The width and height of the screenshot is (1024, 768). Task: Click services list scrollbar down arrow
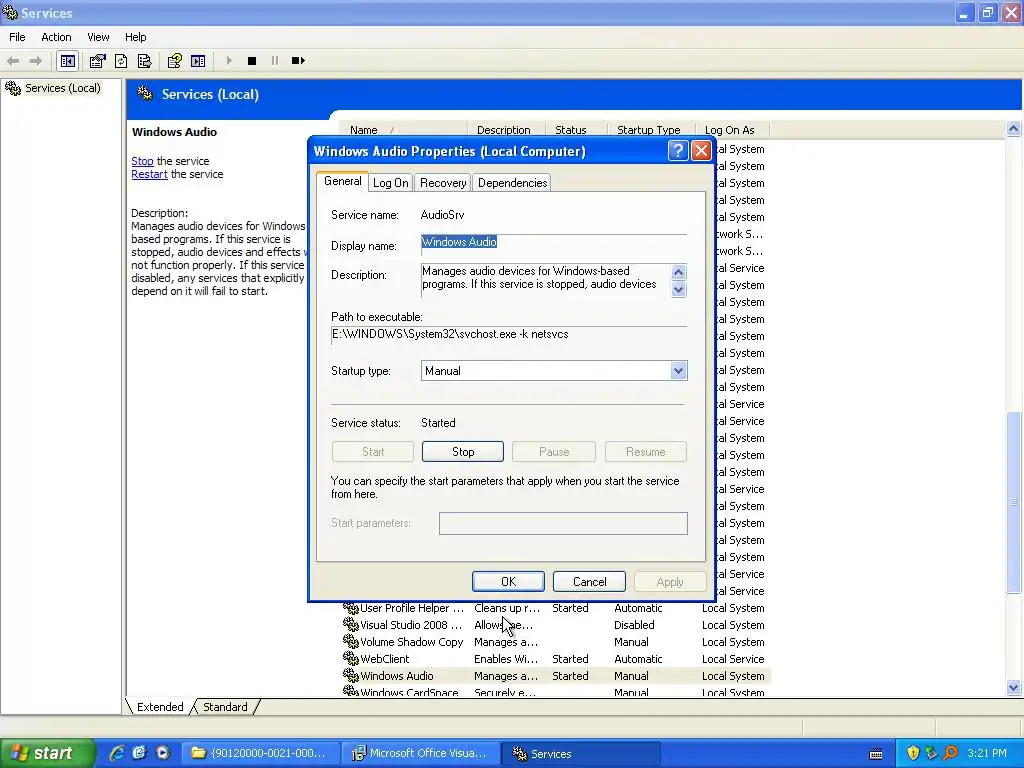click(x=1014, y=687)
